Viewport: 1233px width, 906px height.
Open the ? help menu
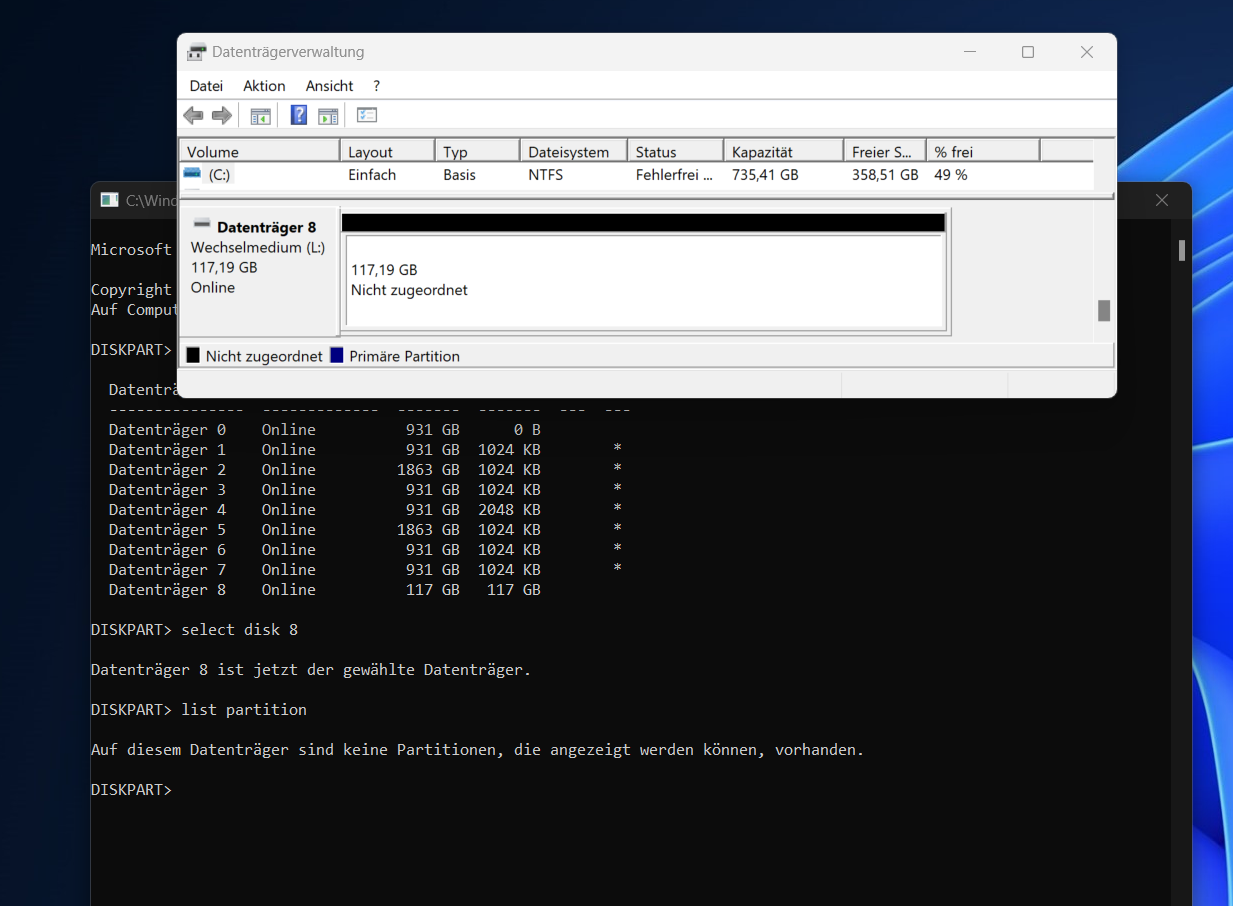coord(377,86)
